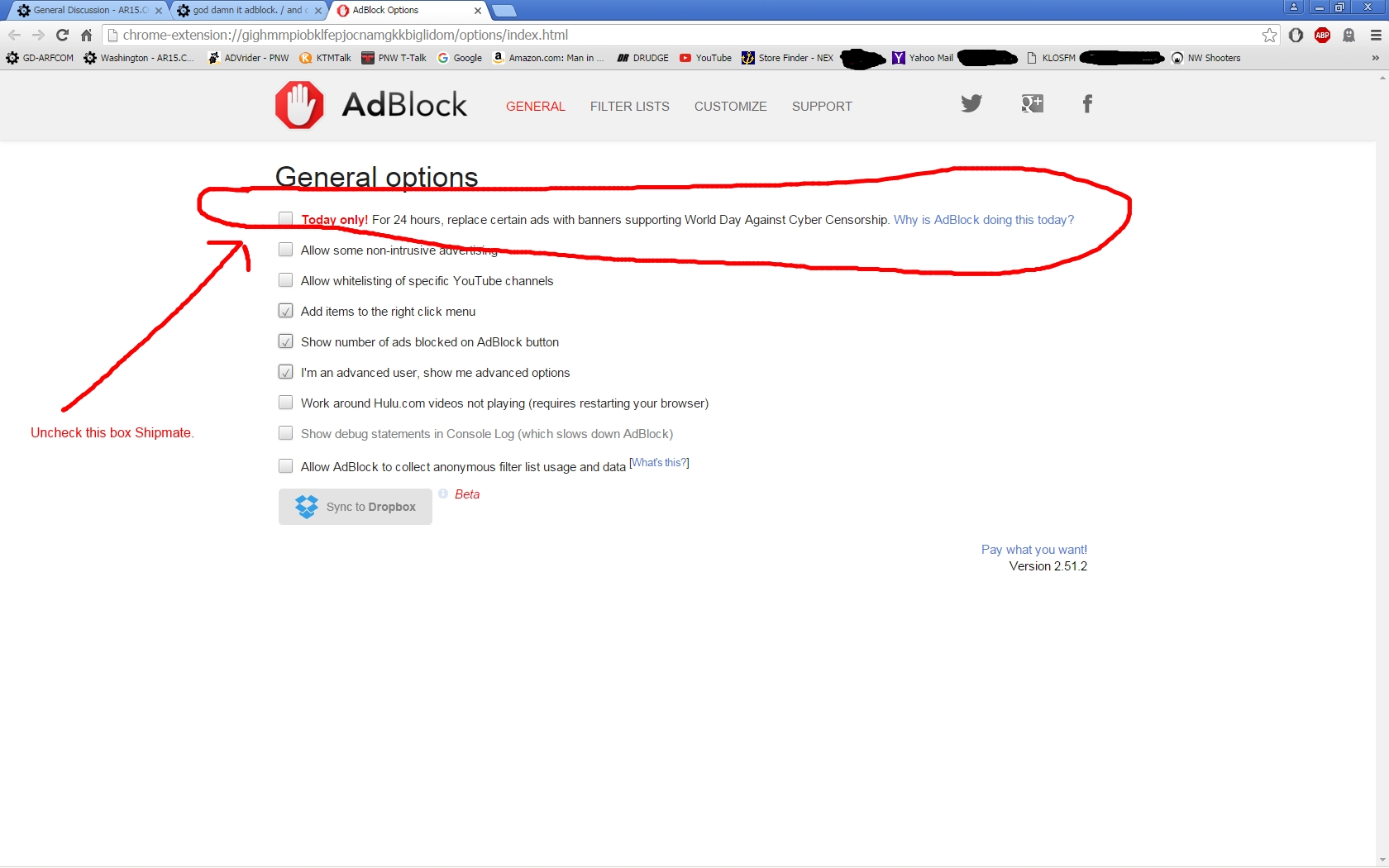Click the Beta label text
1389x868 pixels.
point(467,494)
